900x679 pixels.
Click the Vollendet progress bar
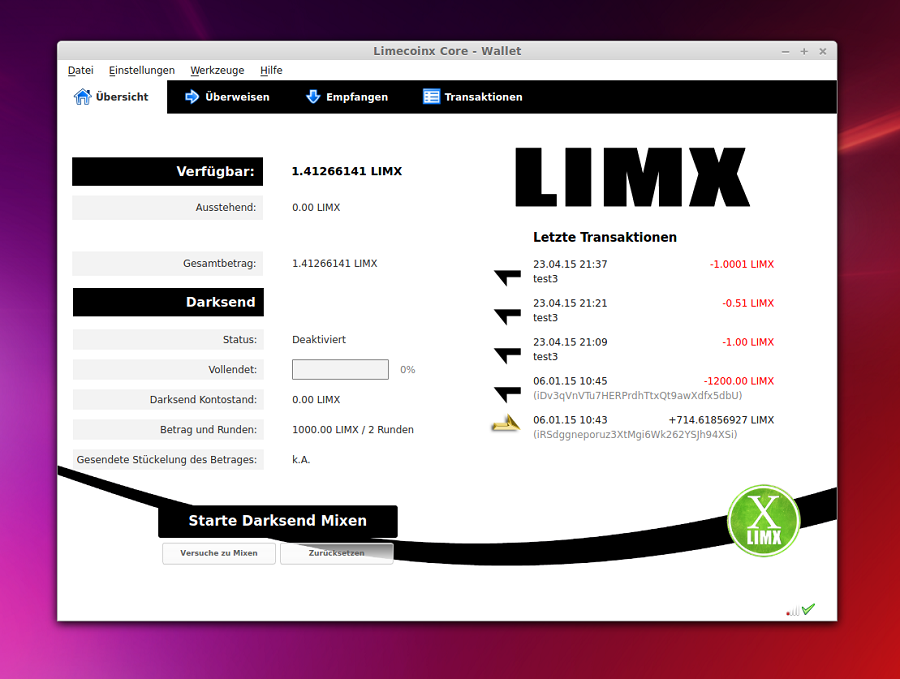340,370
